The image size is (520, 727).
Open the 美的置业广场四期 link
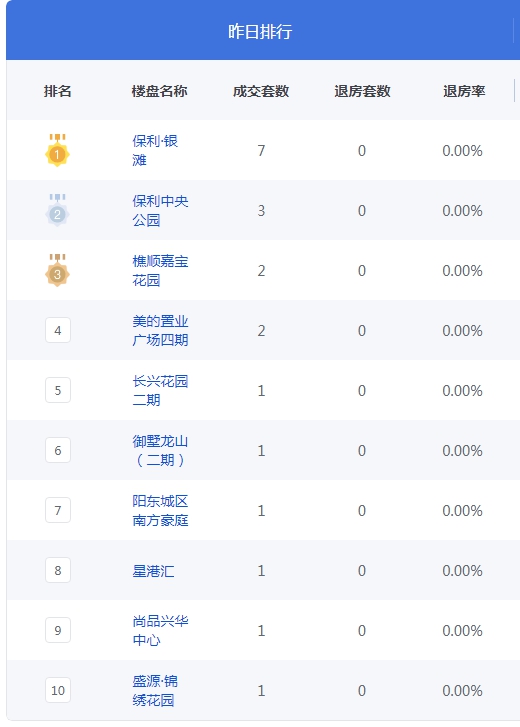pyautogui.click(x=160, y=330)
